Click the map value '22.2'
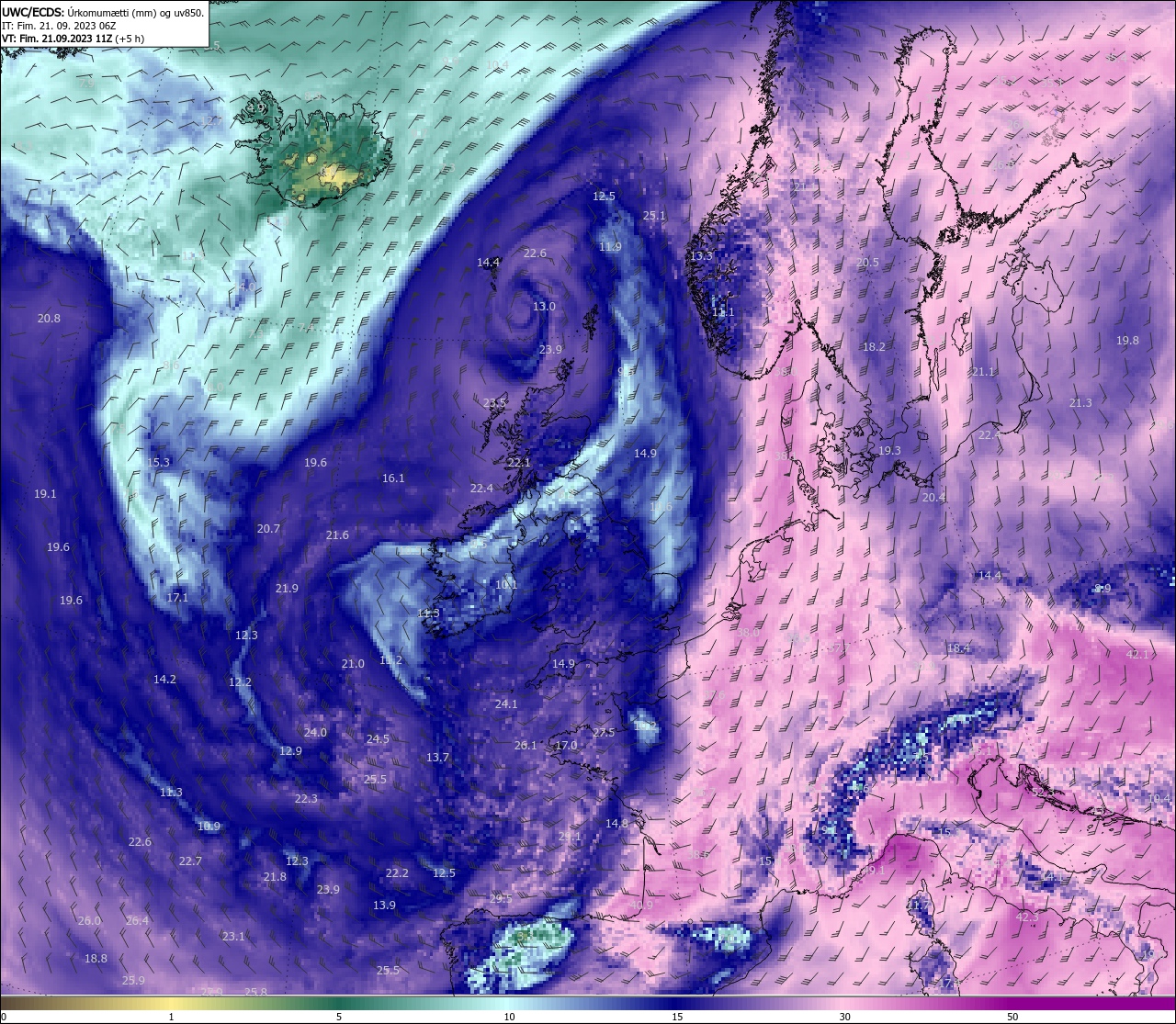1176x1024 pixels. [x=397, y=873]
